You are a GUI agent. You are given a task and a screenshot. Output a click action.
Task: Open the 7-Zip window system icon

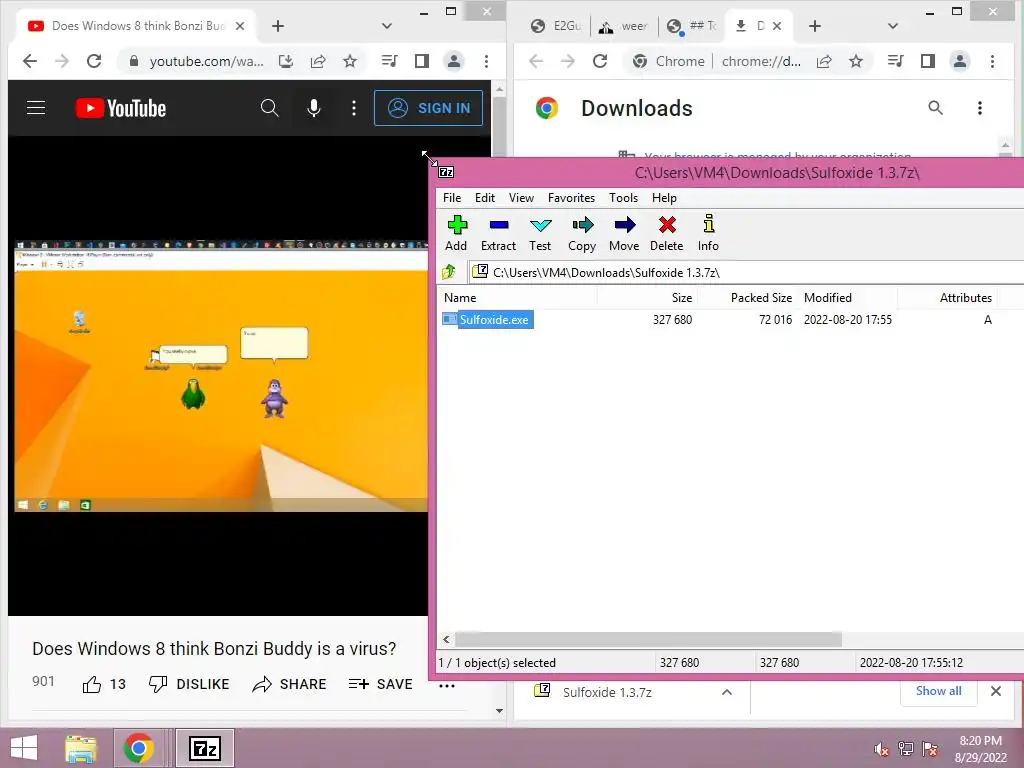click(x=446, y=172)
